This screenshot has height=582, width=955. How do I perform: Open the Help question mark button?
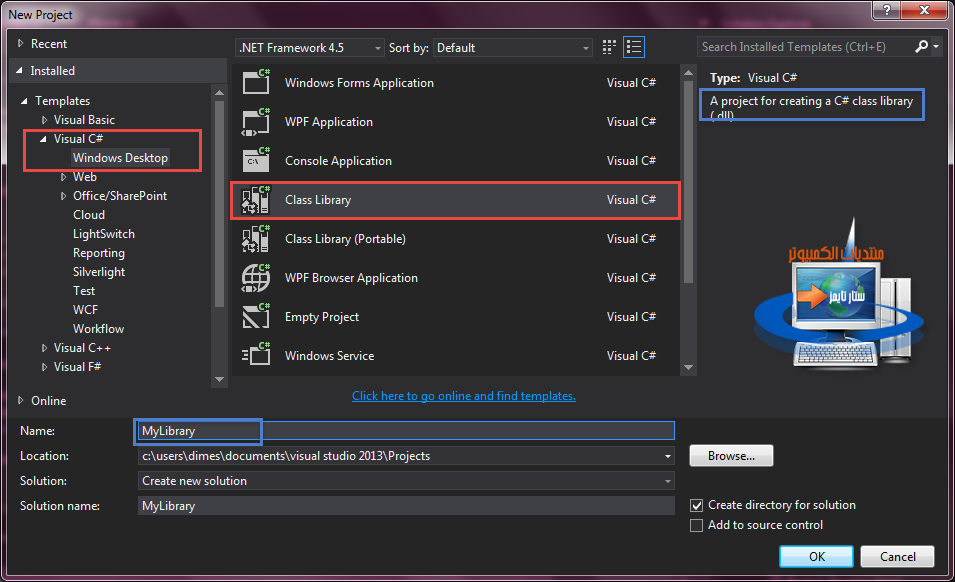coord(887,10)
